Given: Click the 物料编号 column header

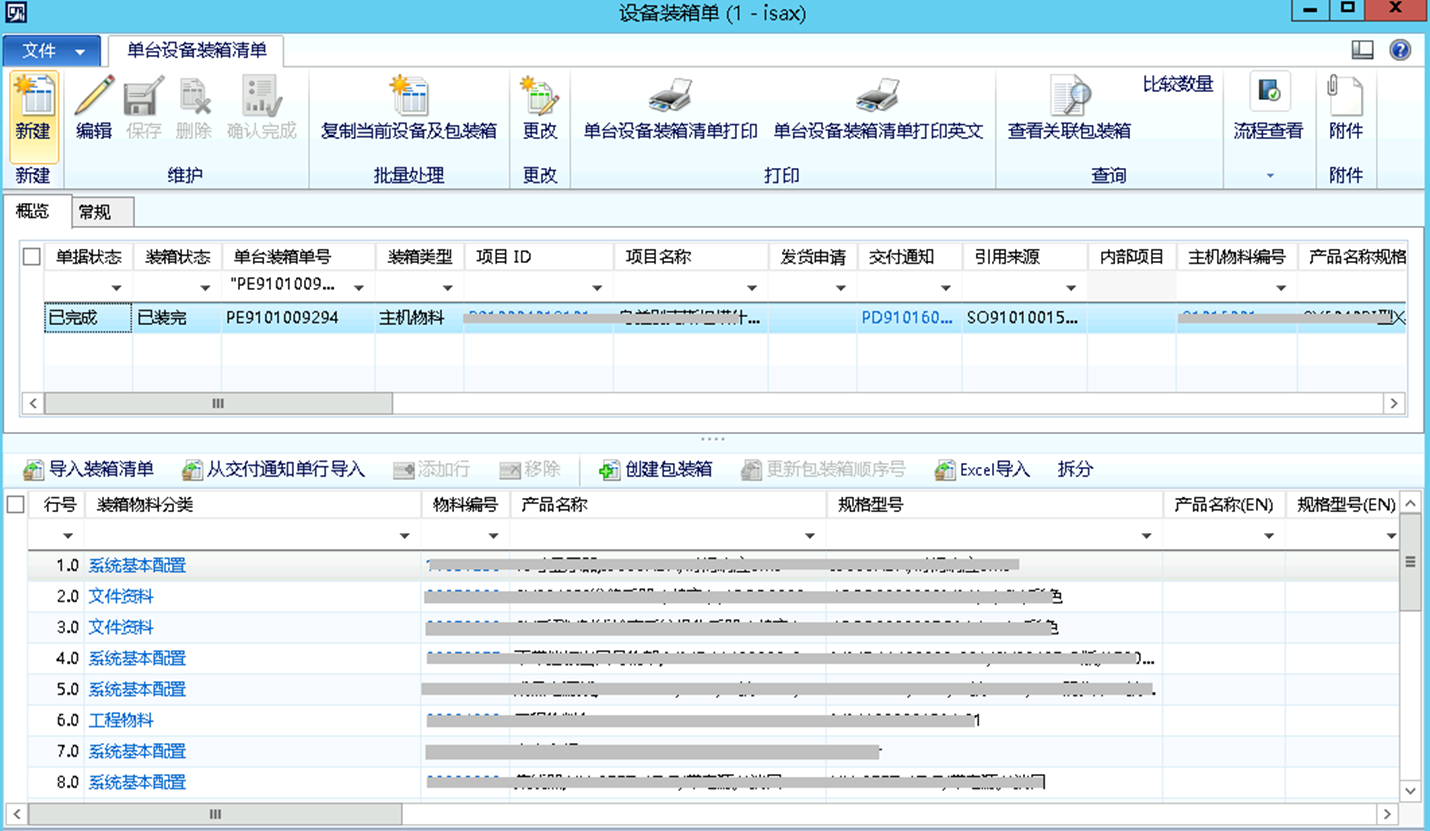Looking at the screenshot, I should click(x=465, y=505).
